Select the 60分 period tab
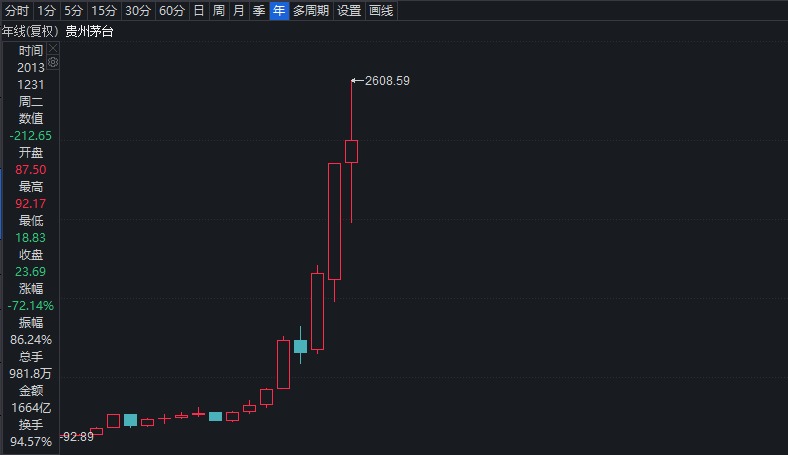The height and width of the screenshot is (455, 788). click(x=172, y=11)
